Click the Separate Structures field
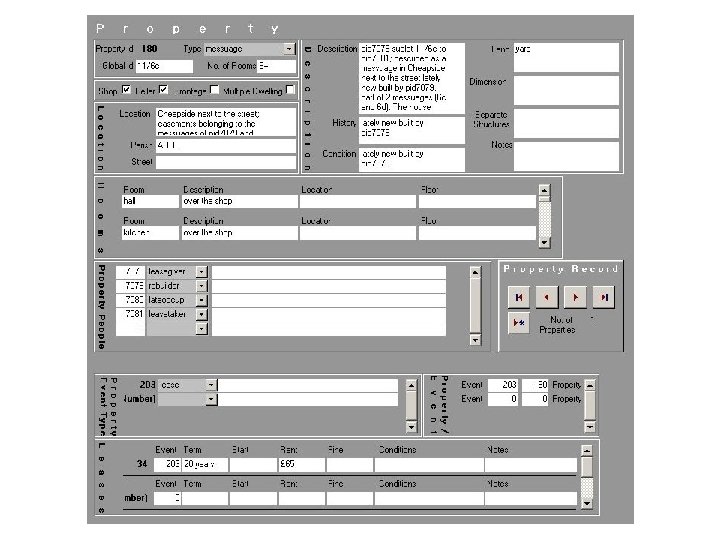The height and width of the screenshot is (540, 720). coord(566,123)
